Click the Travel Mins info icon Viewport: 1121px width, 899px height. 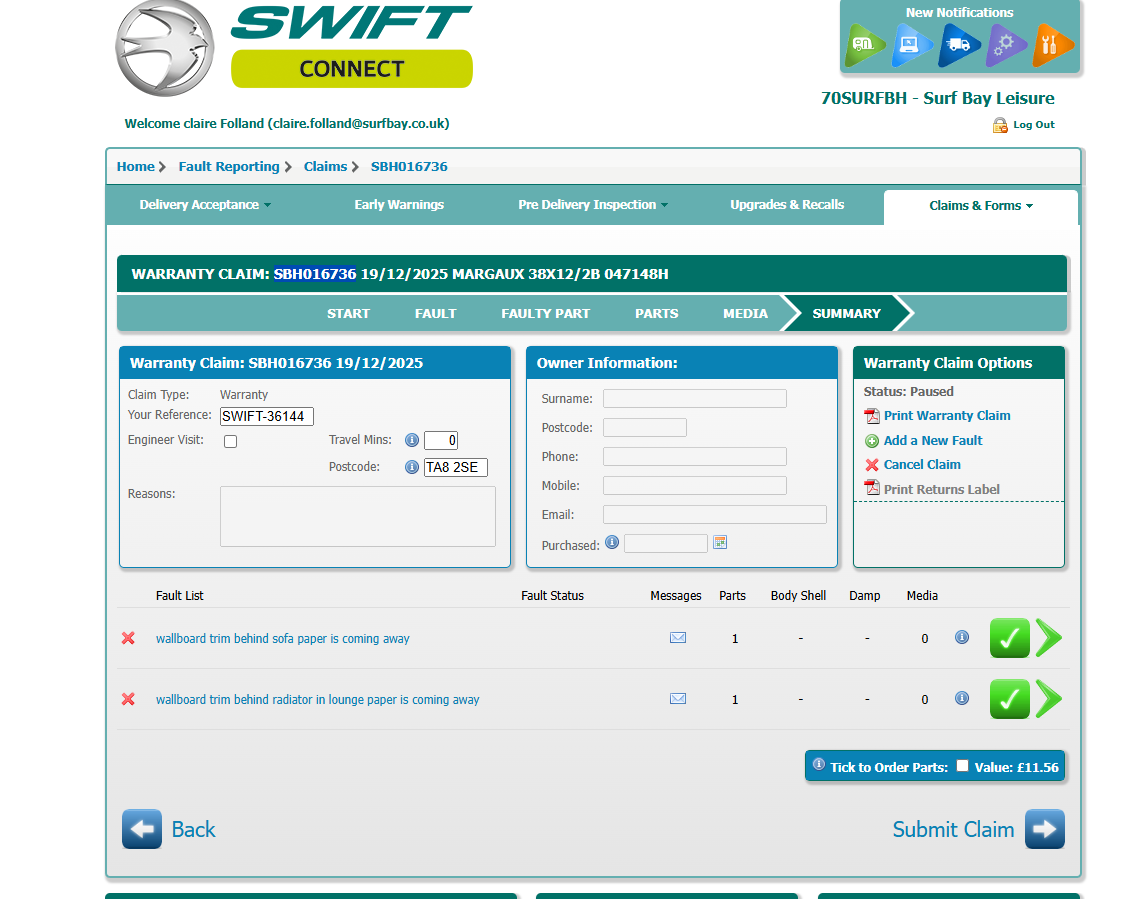point(412,440)
